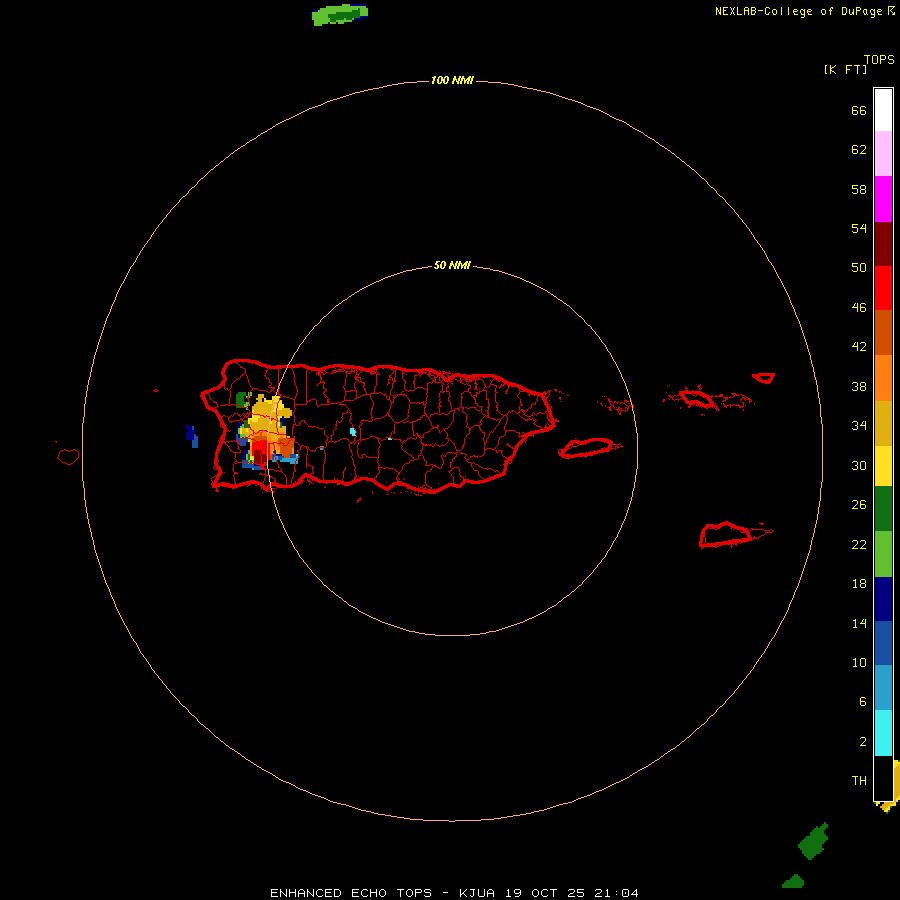Click the TH threshold legend label
900x900 pixels.
859,780
